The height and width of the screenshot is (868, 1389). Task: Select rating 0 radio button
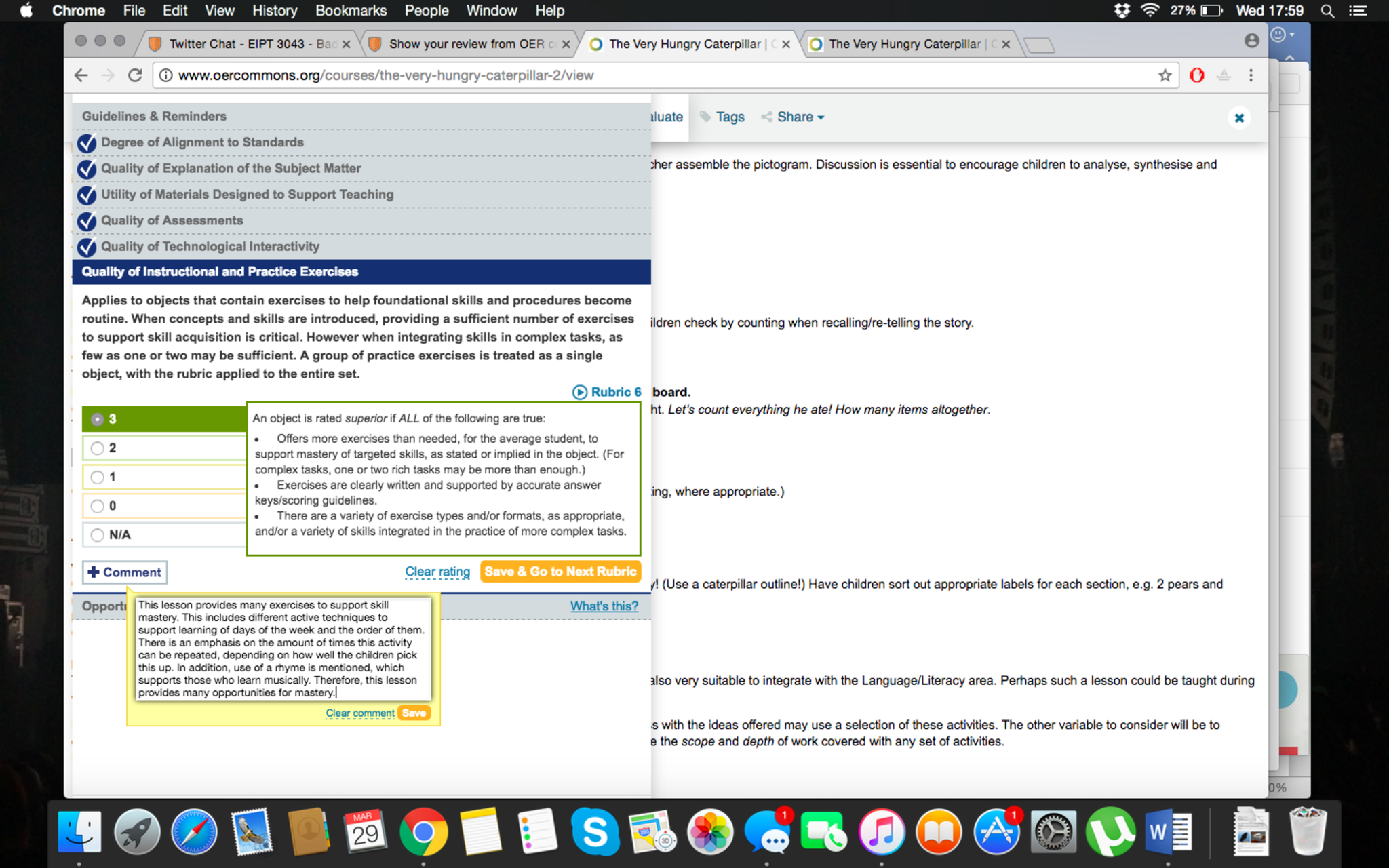(98, 506)
